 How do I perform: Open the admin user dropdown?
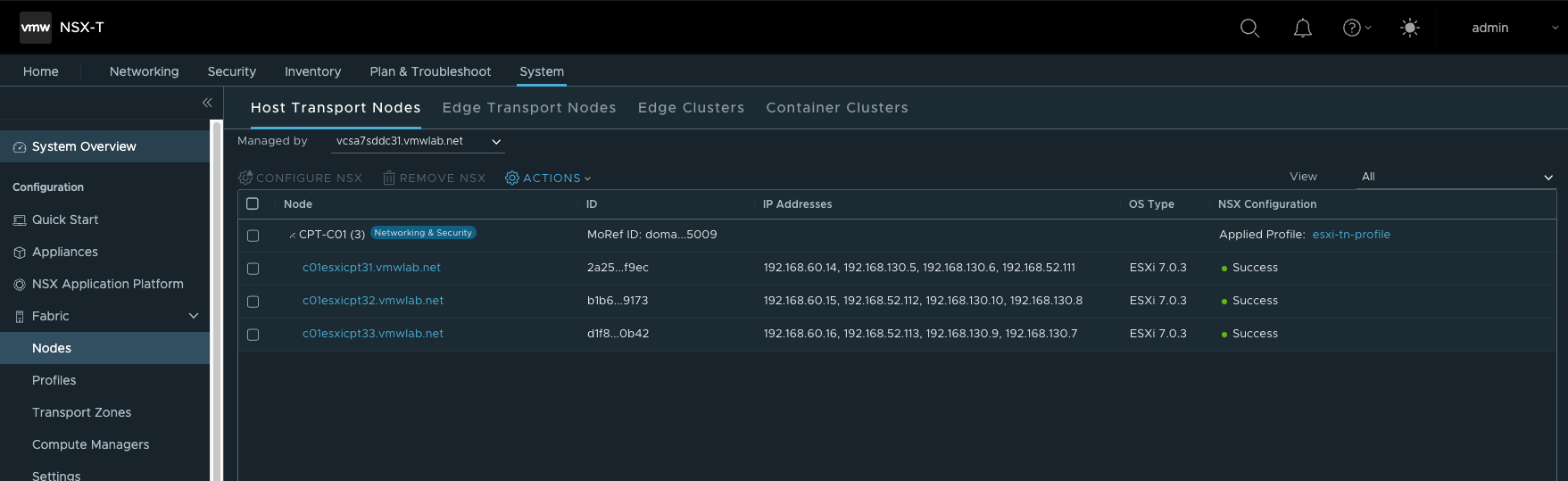pos(1514,28)
